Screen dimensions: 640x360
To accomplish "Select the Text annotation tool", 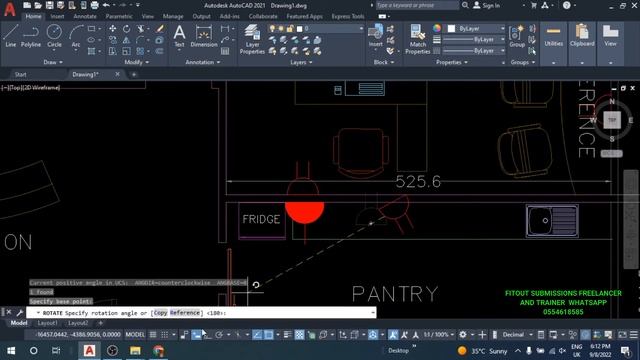I will [179, 36].
